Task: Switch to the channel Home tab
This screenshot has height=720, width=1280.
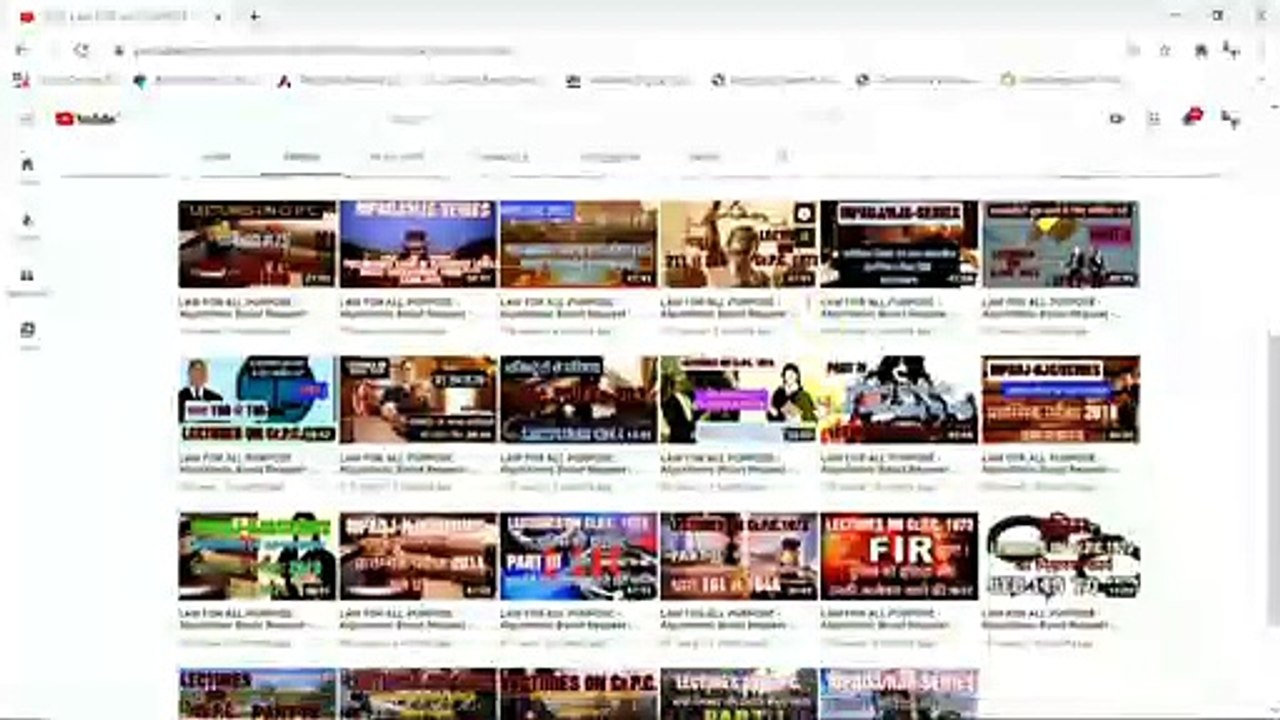Action: click(x=216, y=157)
